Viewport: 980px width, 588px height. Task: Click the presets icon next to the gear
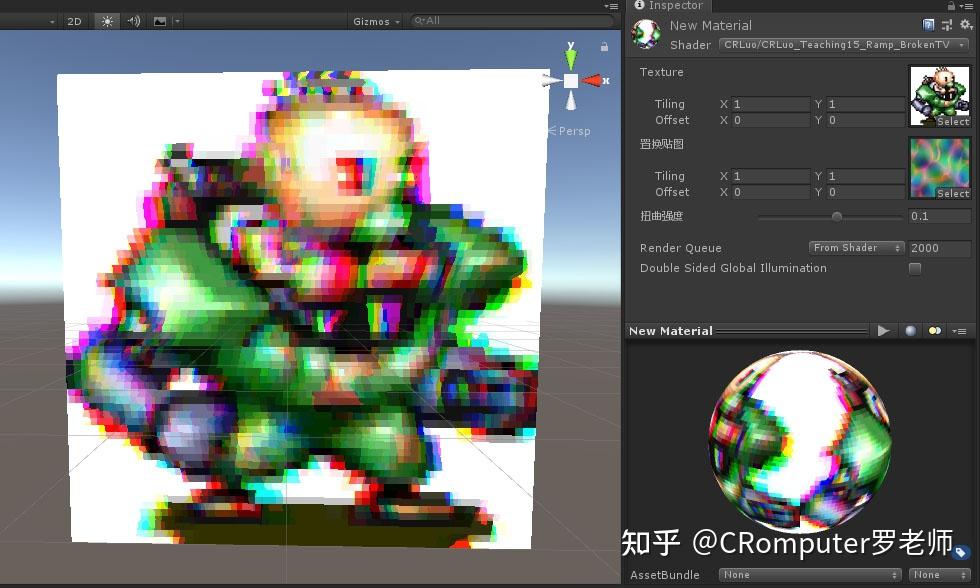946,25
